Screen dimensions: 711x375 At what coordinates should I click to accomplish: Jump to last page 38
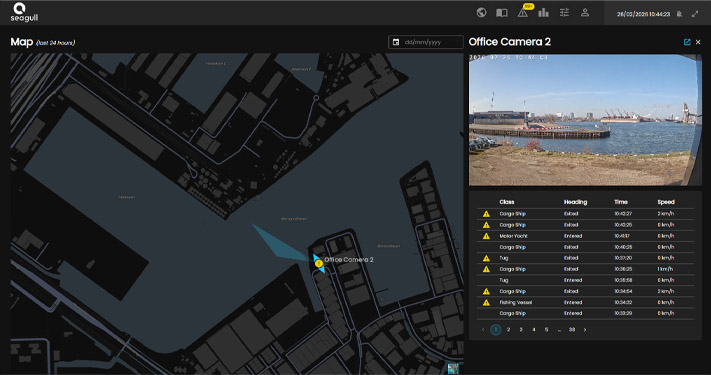click(x=572, y=330)
